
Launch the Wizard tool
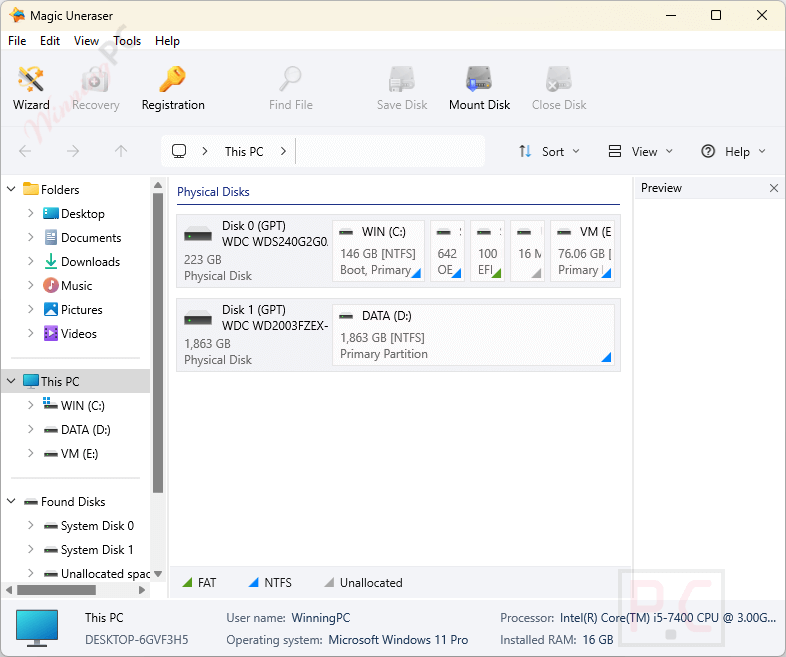click(x=31, y=88)
